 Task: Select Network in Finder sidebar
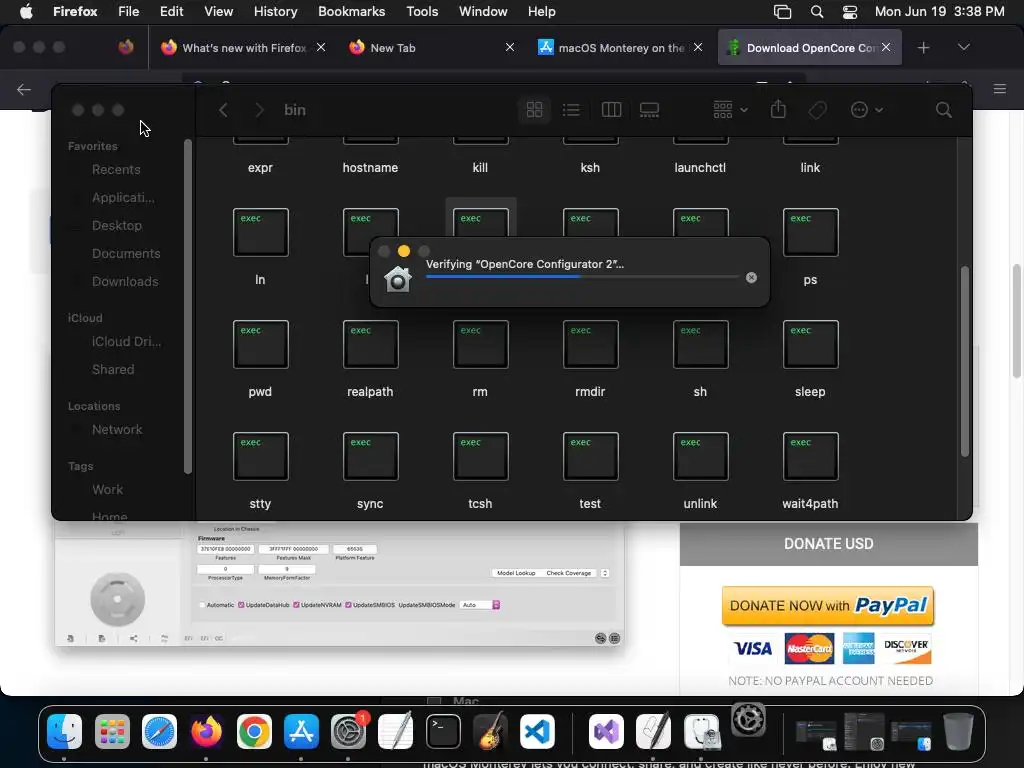(117, 430)
